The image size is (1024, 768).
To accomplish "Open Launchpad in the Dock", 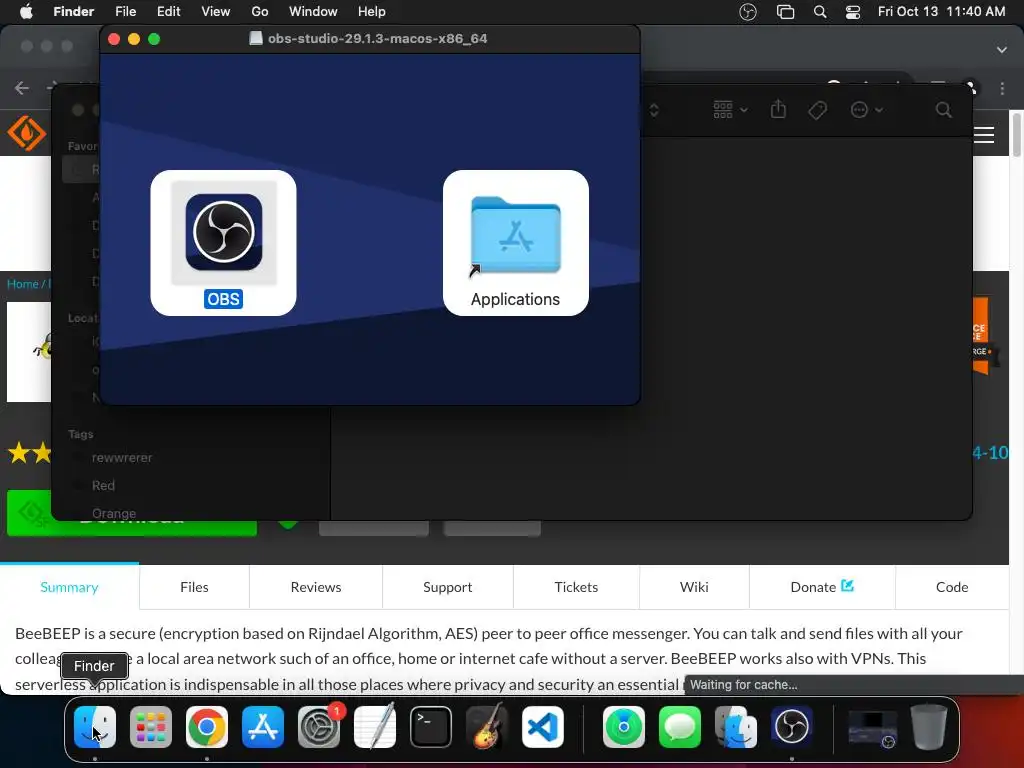I will tap(151, 727).
